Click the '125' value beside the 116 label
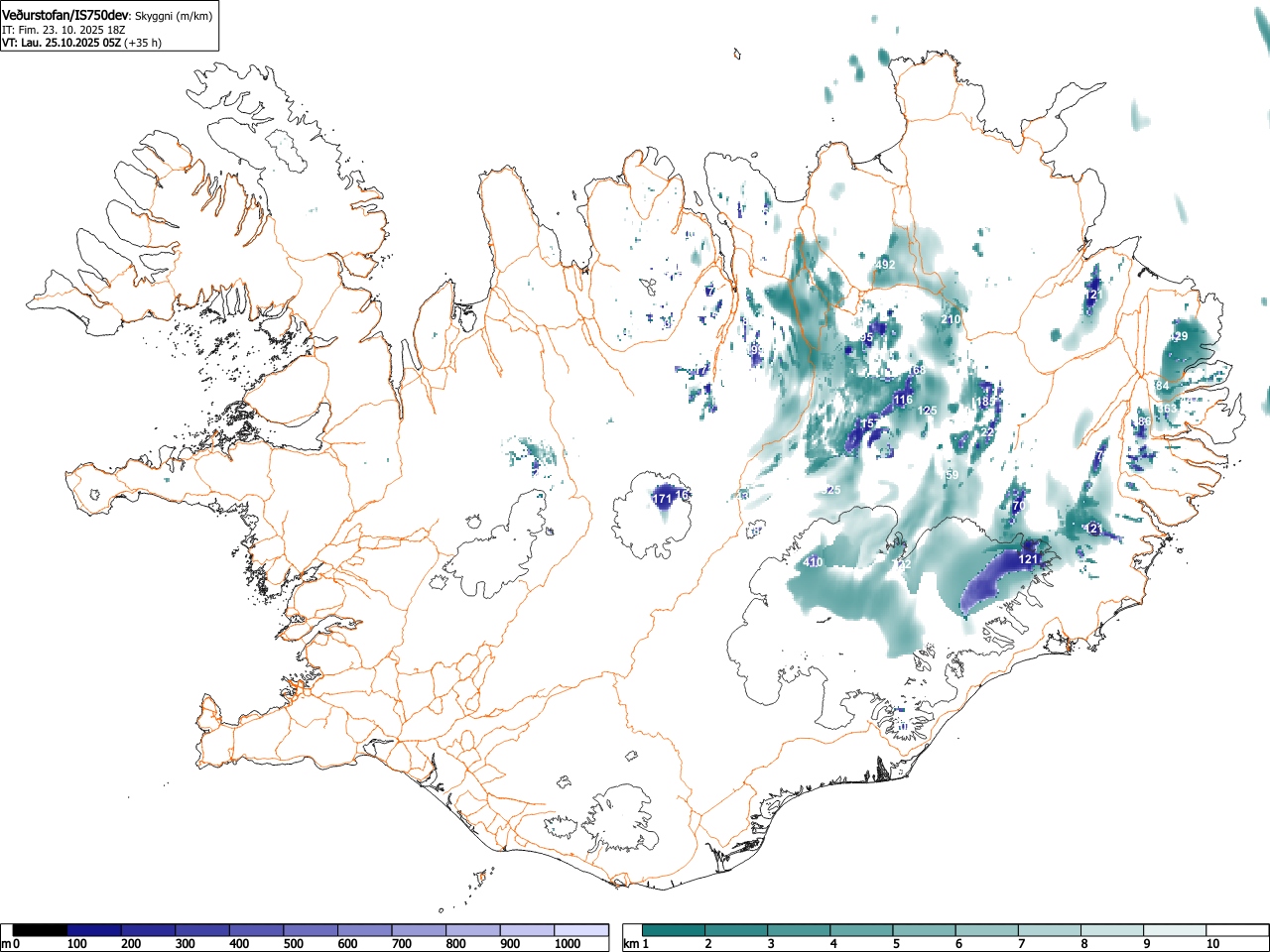1270x952 pixels. [928, 411]
